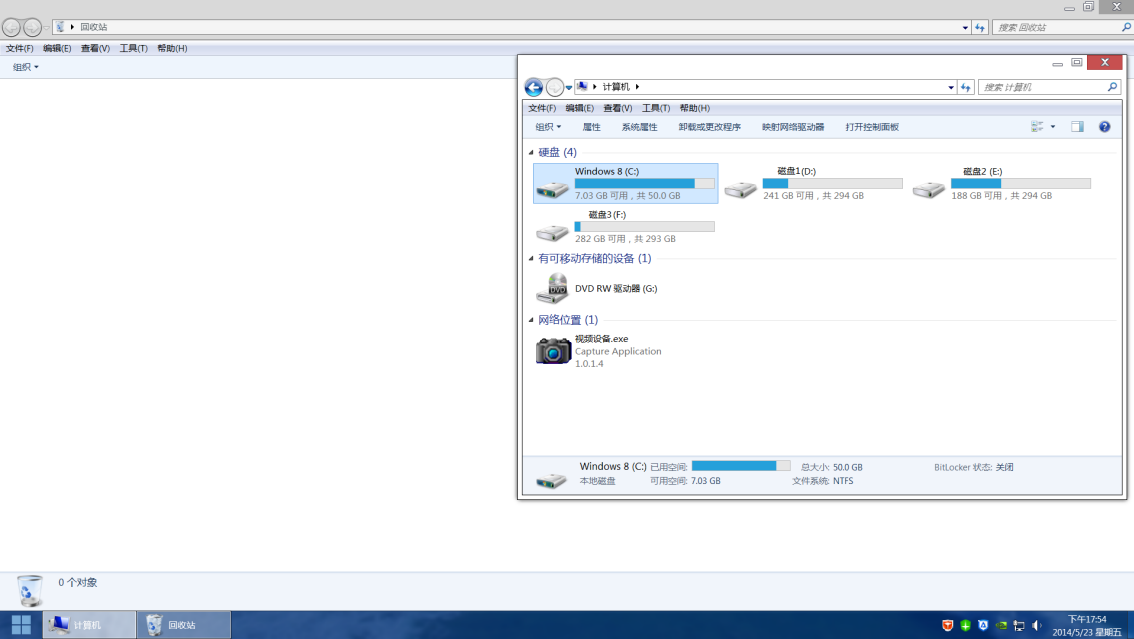1134x639 pixels.
Task: Click the 属性 toolbar button
Action: click(592, 127)
